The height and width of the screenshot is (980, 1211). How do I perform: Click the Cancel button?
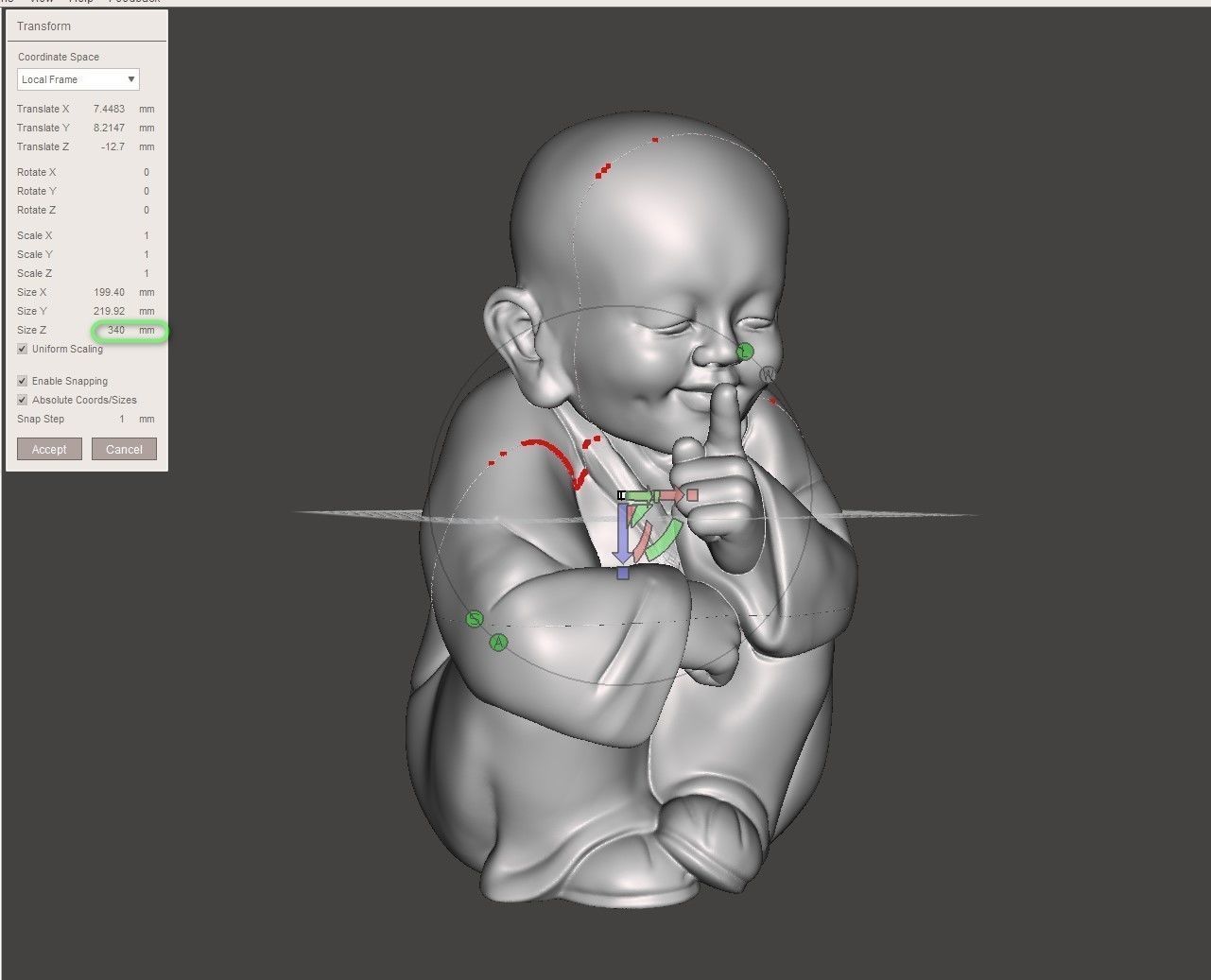point(124,449)
